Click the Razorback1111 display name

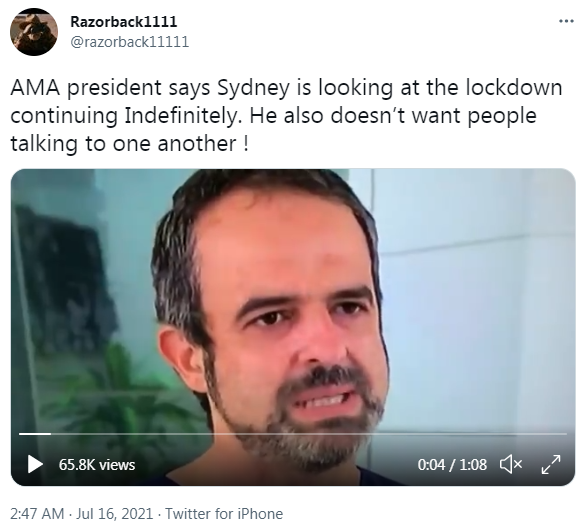pyautogui.click(x=124, y=22)
